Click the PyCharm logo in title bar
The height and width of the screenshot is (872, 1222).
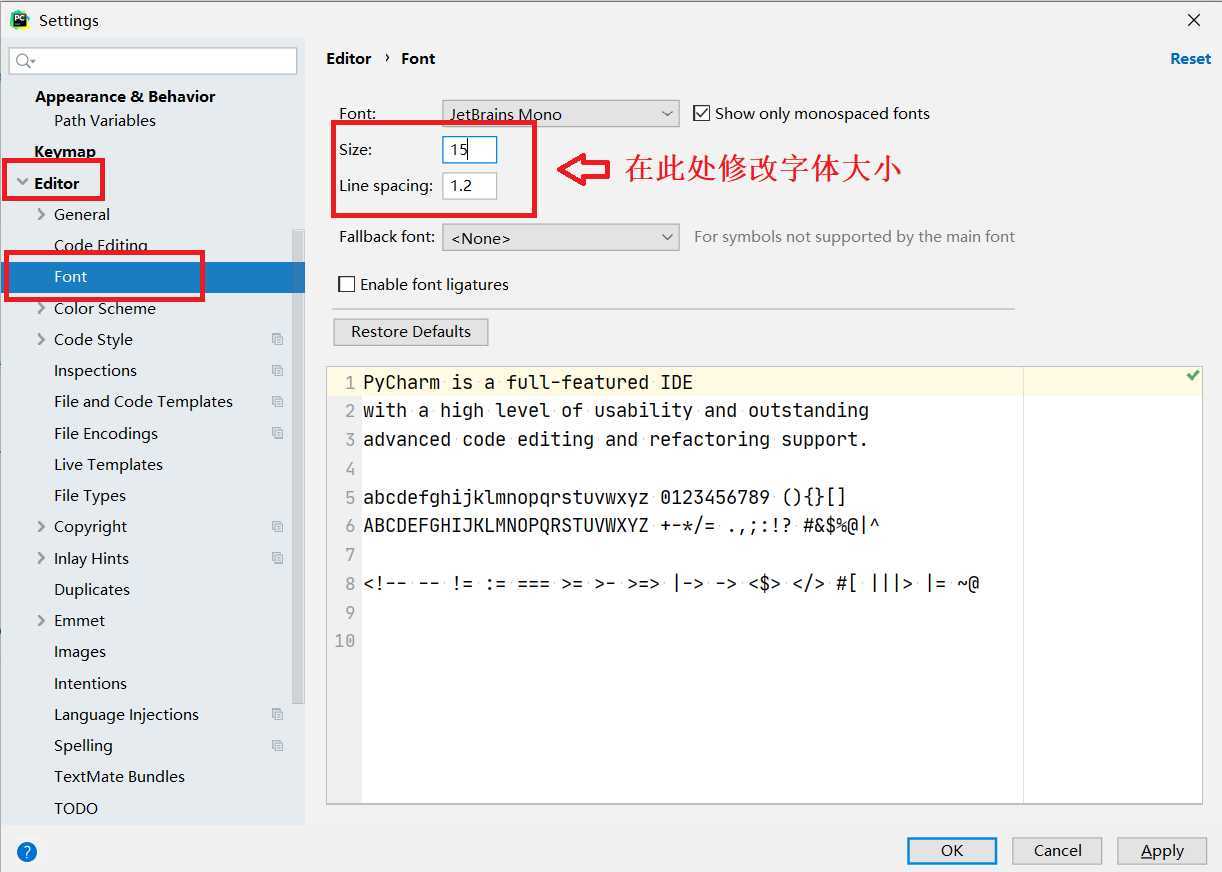click(19, 19)
